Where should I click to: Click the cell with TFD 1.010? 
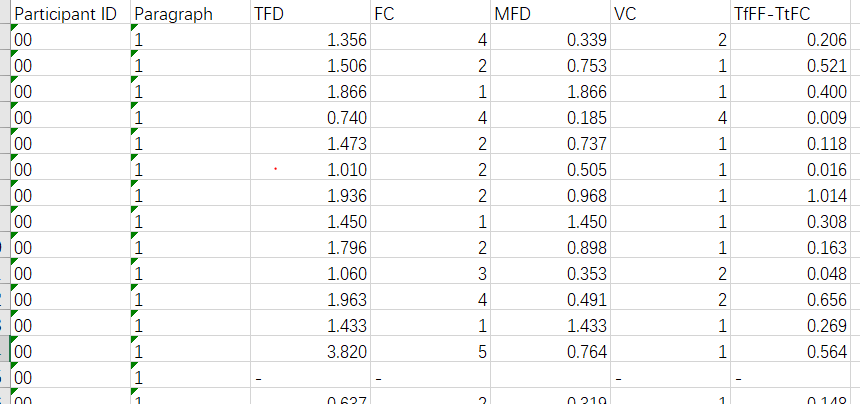tap(310, 167)
